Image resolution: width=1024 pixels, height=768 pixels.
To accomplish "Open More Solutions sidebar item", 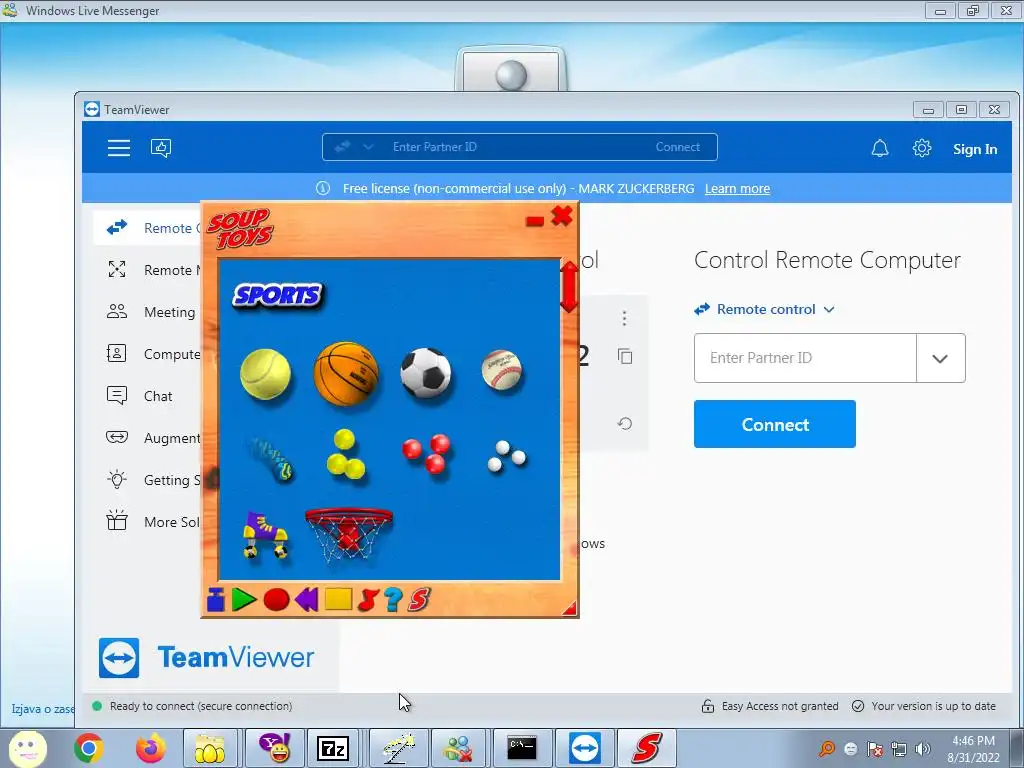I will click(x=148, y=522).
